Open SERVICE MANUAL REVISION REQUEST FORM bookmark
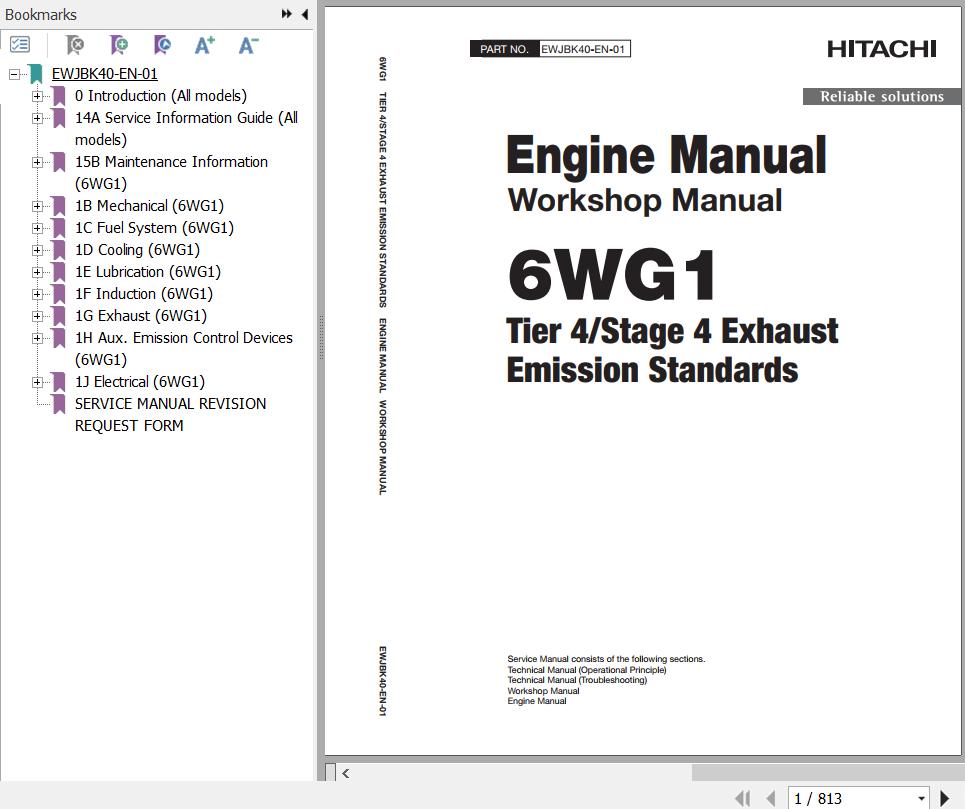 click(x=170, y=415)
